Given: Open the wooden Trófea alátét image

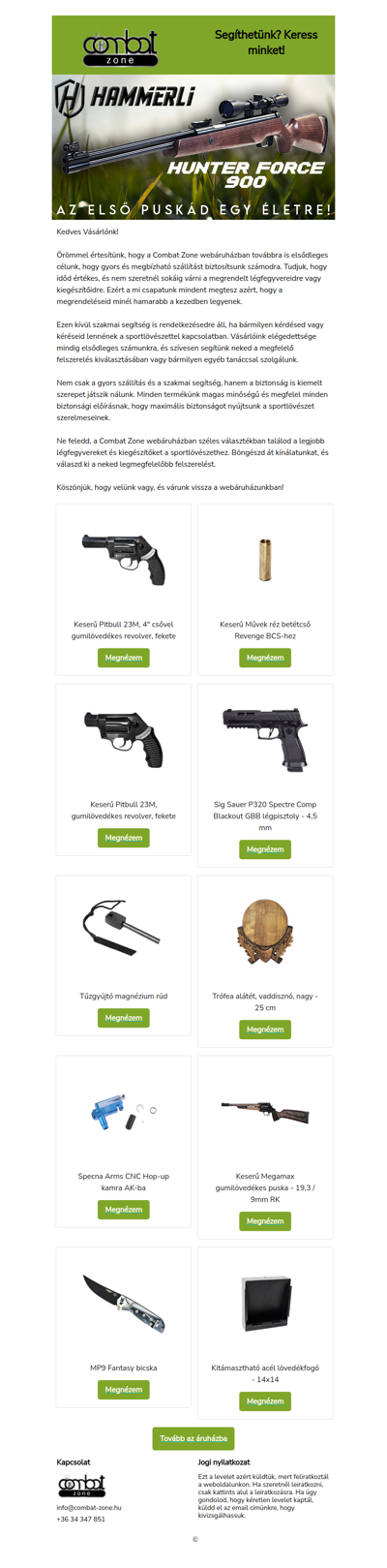Looking at the screenshot, I should 265,931.
